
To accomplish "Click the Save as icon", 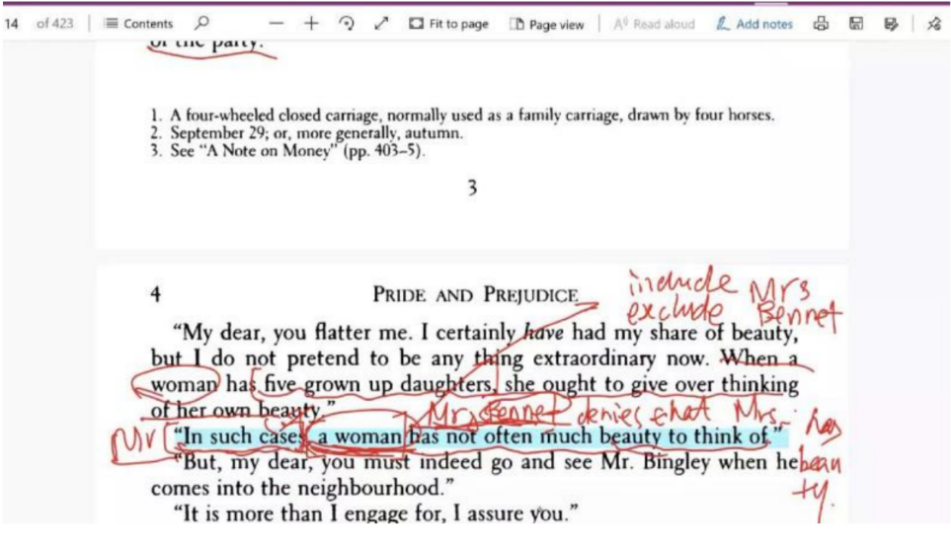I will pyautogui.click(x=891, y=24).
